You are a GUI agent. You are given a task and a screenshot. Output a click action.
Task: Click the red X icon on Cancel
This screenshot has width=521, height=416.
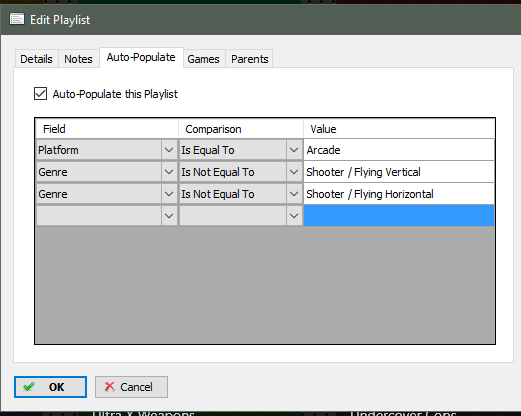pyautogui.click(x=109, y=387)
